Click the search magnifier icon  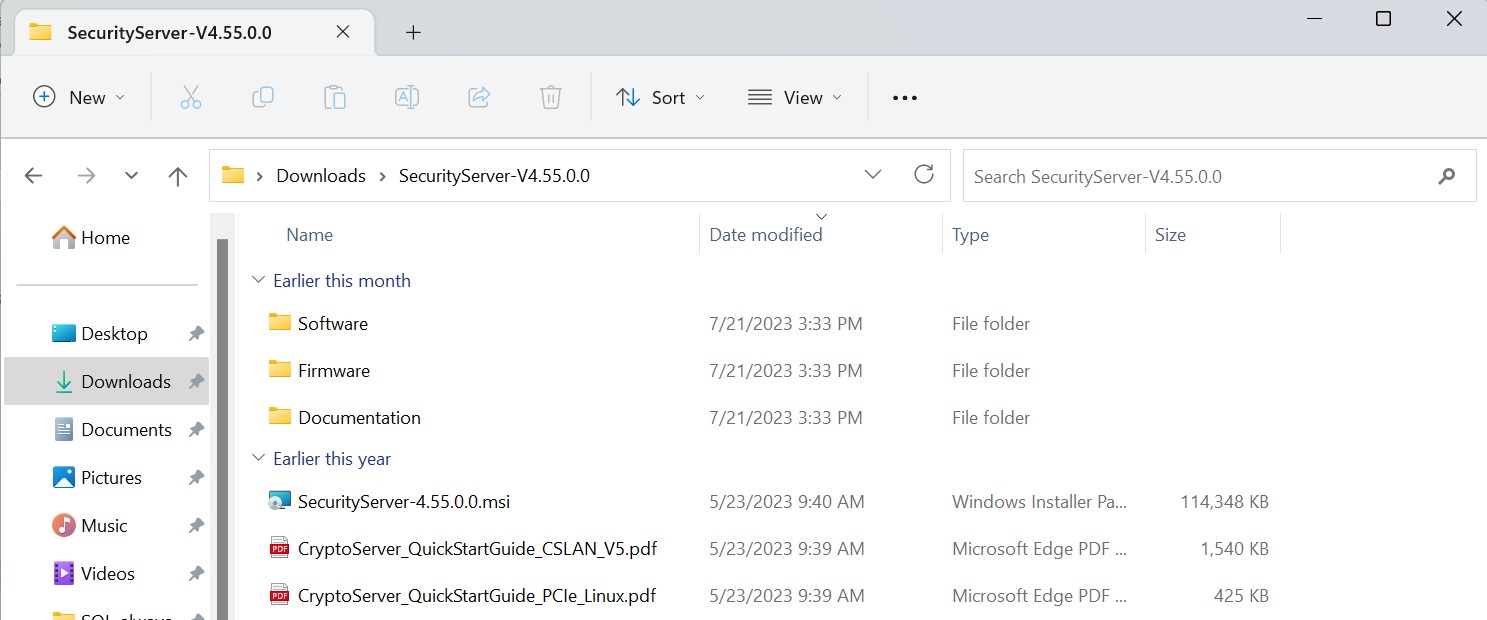(x=1446, y=176)
